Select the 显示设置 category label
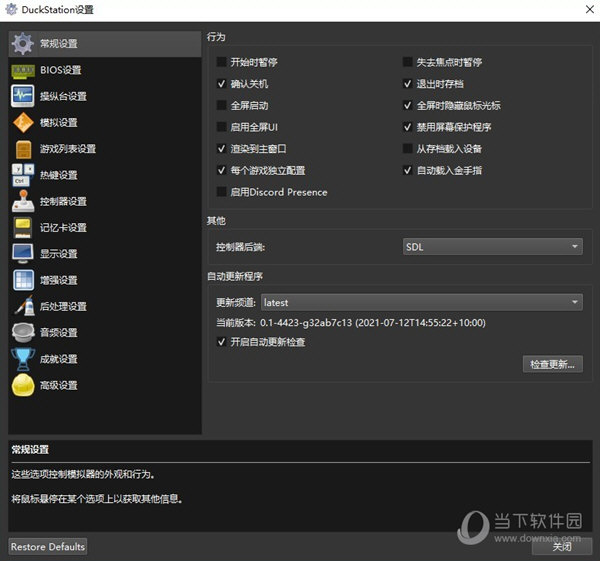 pyautogui.click(x=59, y=254)
